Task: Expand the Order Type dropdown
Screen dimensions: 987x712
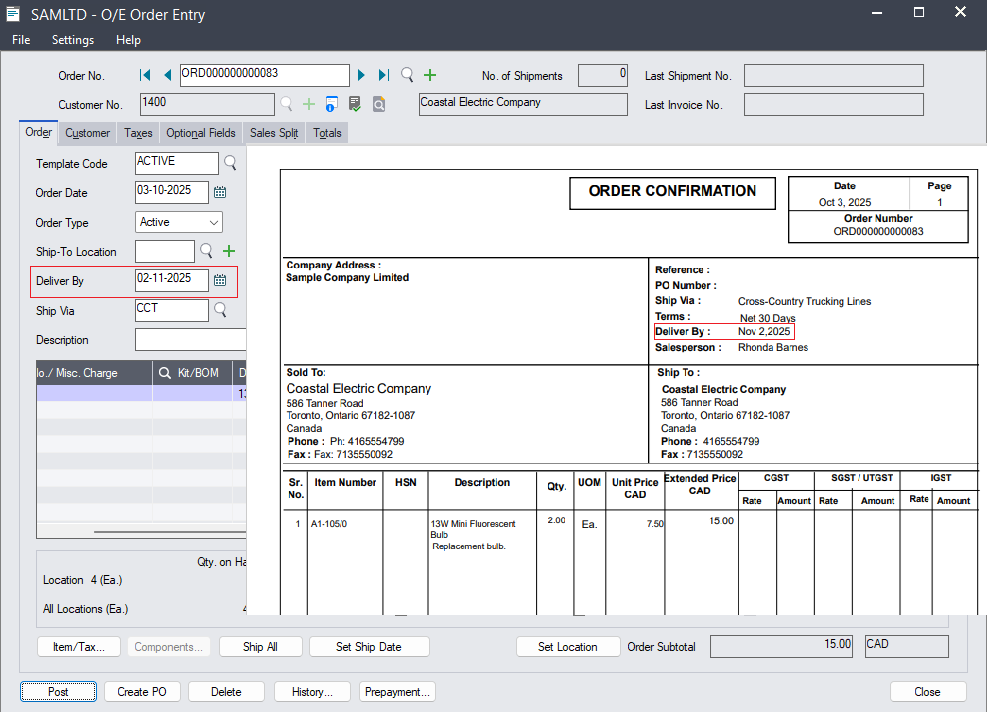Action: click(x=213, y=222)
